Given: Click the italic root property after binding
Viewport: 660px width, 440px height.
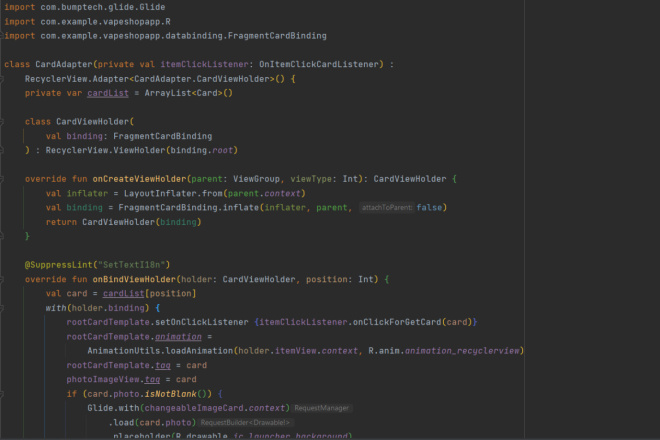Looking at the screenshot, I should (222, 150).
